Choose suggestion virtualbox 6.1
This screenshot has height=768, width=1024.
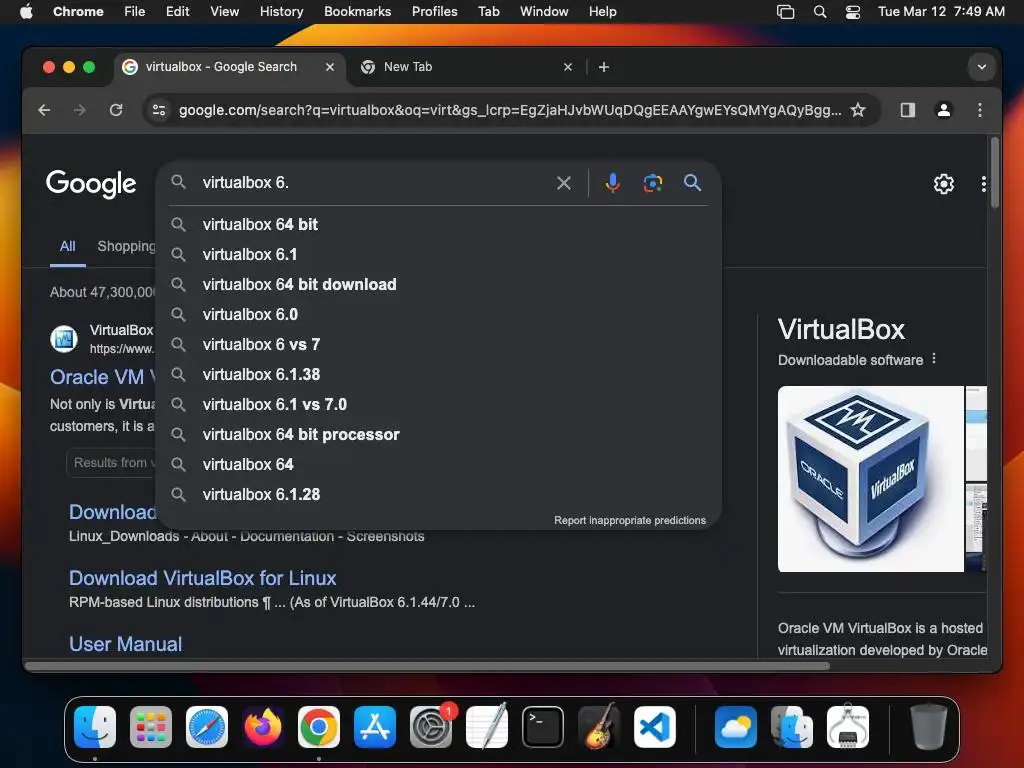[x=438, y=255]
